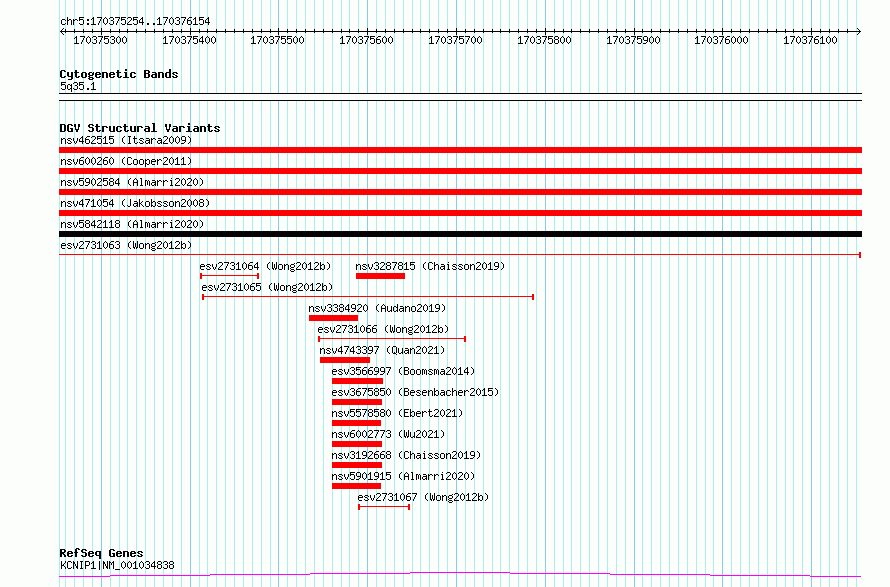Viewport: 890px width, 587px height.
Task: Click the red bar under nsv471054
Action: 460,213
